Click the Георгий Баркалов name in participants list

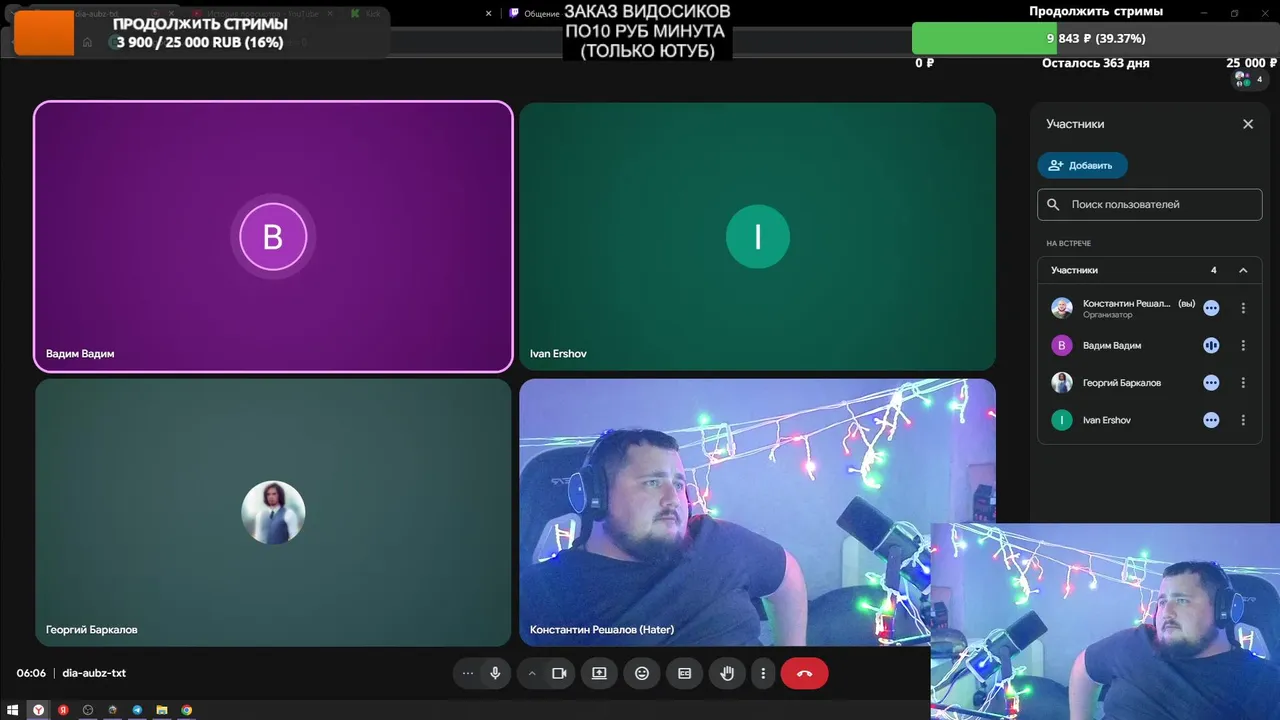click(x=1122, y=383)
